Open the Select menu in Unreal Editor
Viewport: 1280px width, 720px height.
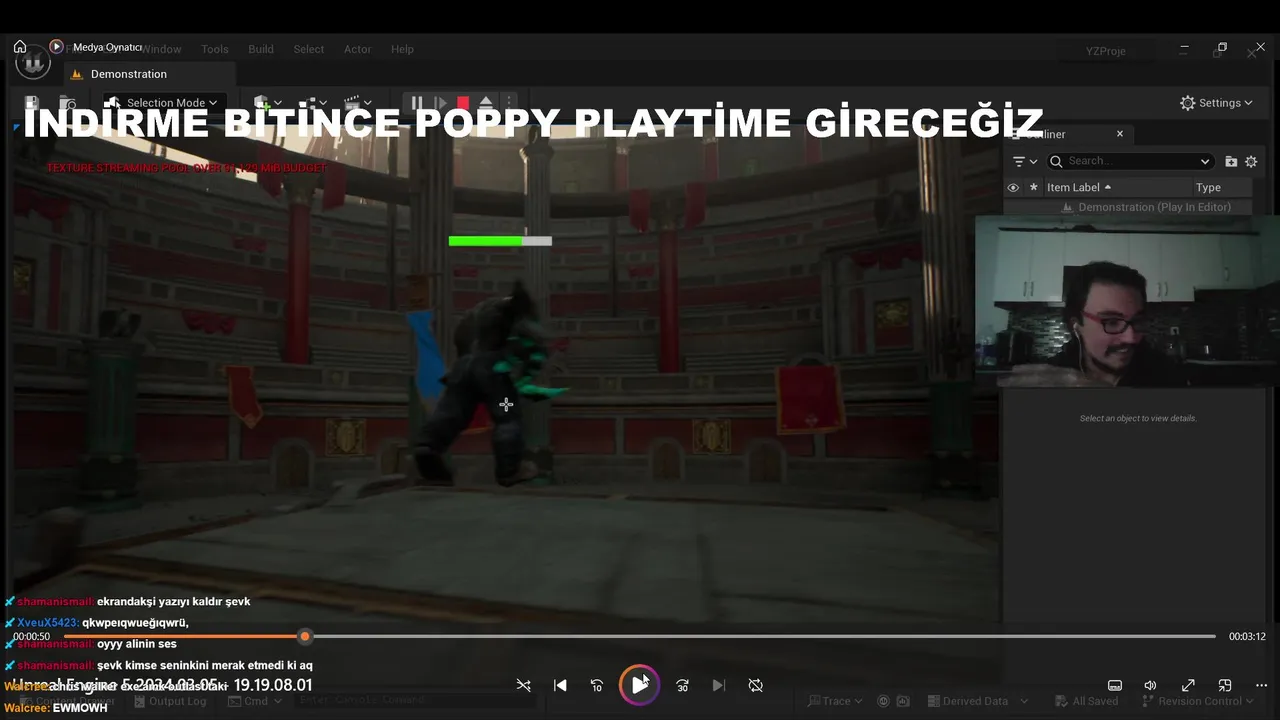coord(308,49)
